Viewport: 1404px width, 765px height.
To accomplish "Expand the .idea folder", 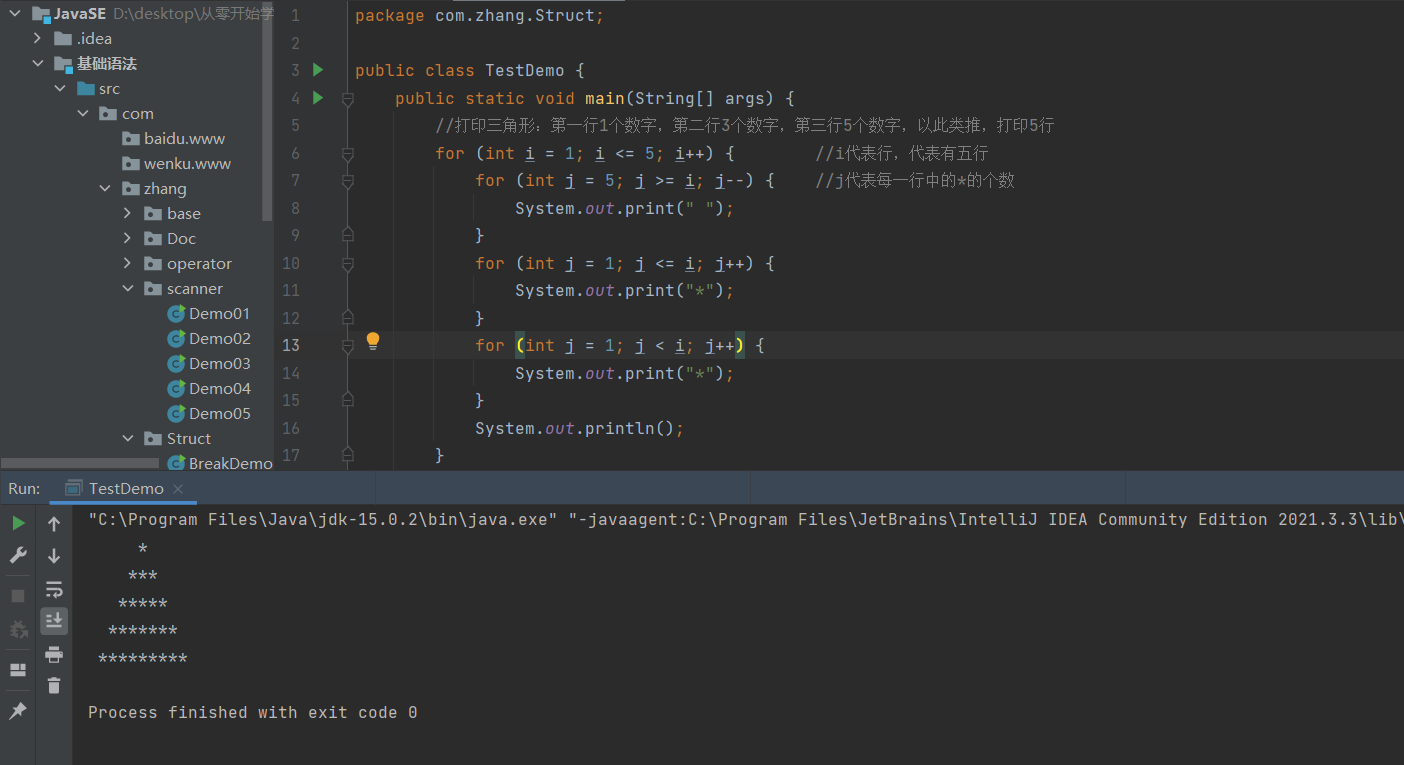I will (38, 38).
